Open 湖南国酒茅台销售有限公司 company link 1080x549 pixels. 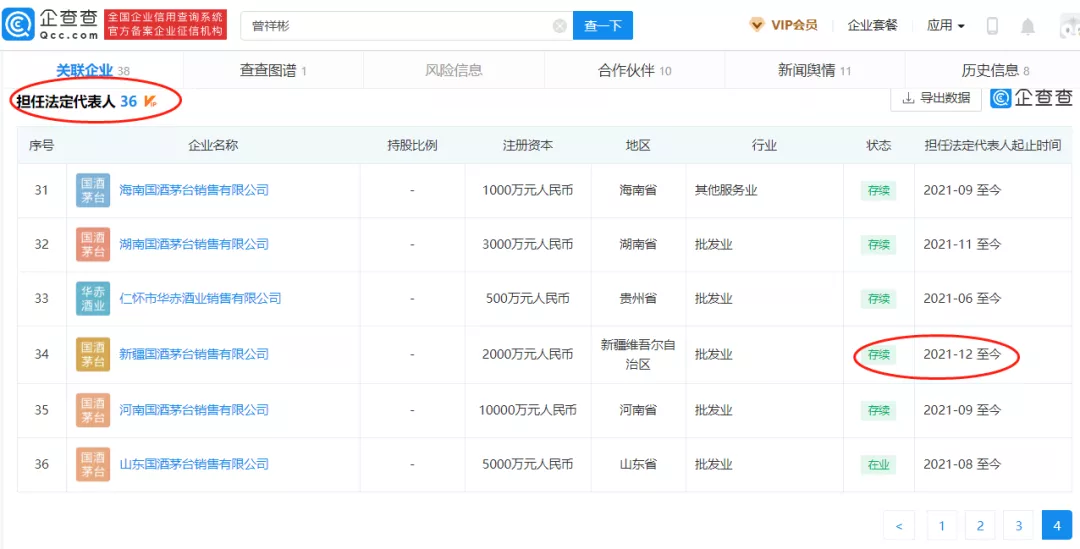click(x=194, y=244)
